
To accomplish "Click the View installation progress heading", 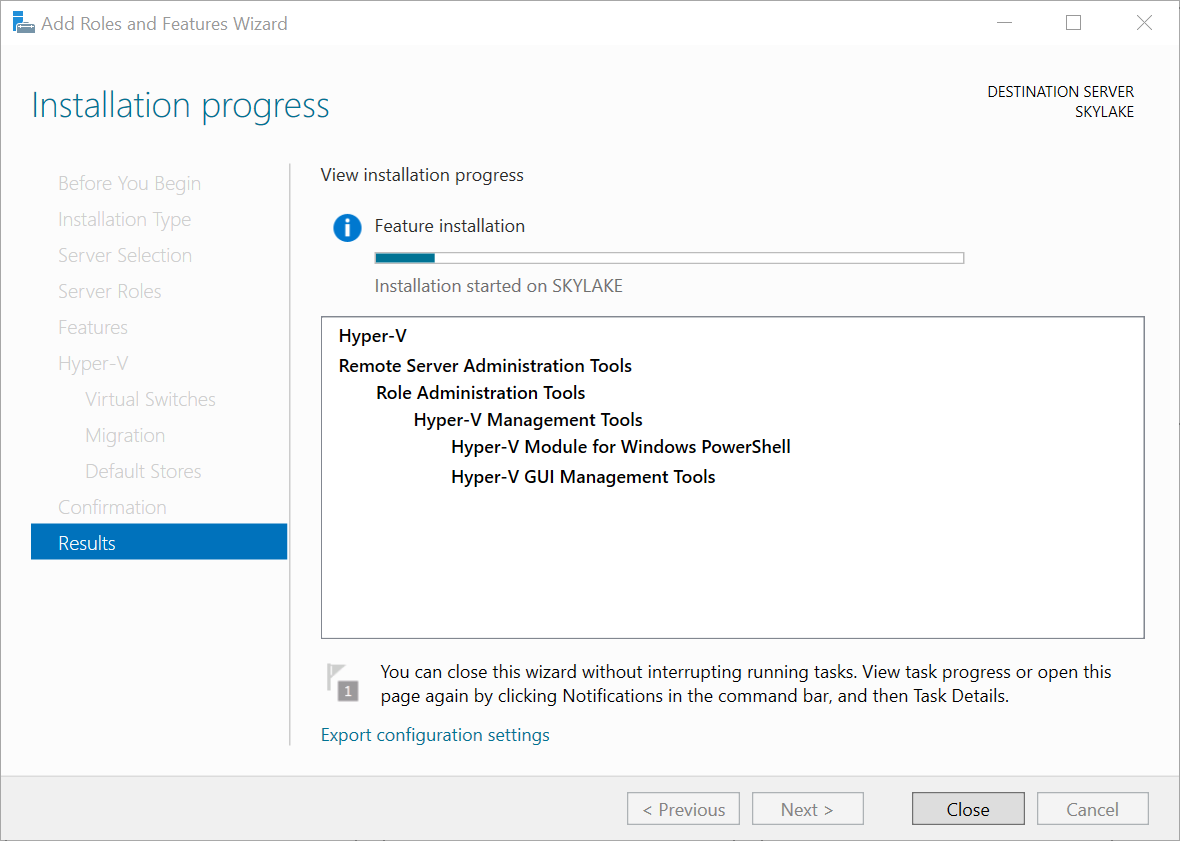I will (422, 175).
